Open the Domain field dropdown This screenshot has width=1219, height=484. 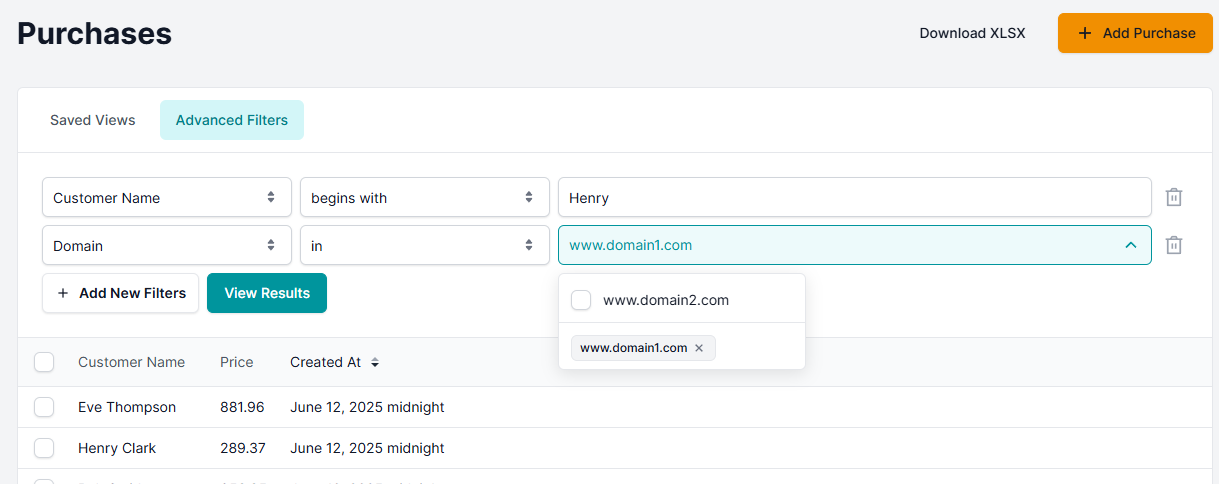click(x=167, y=245)
